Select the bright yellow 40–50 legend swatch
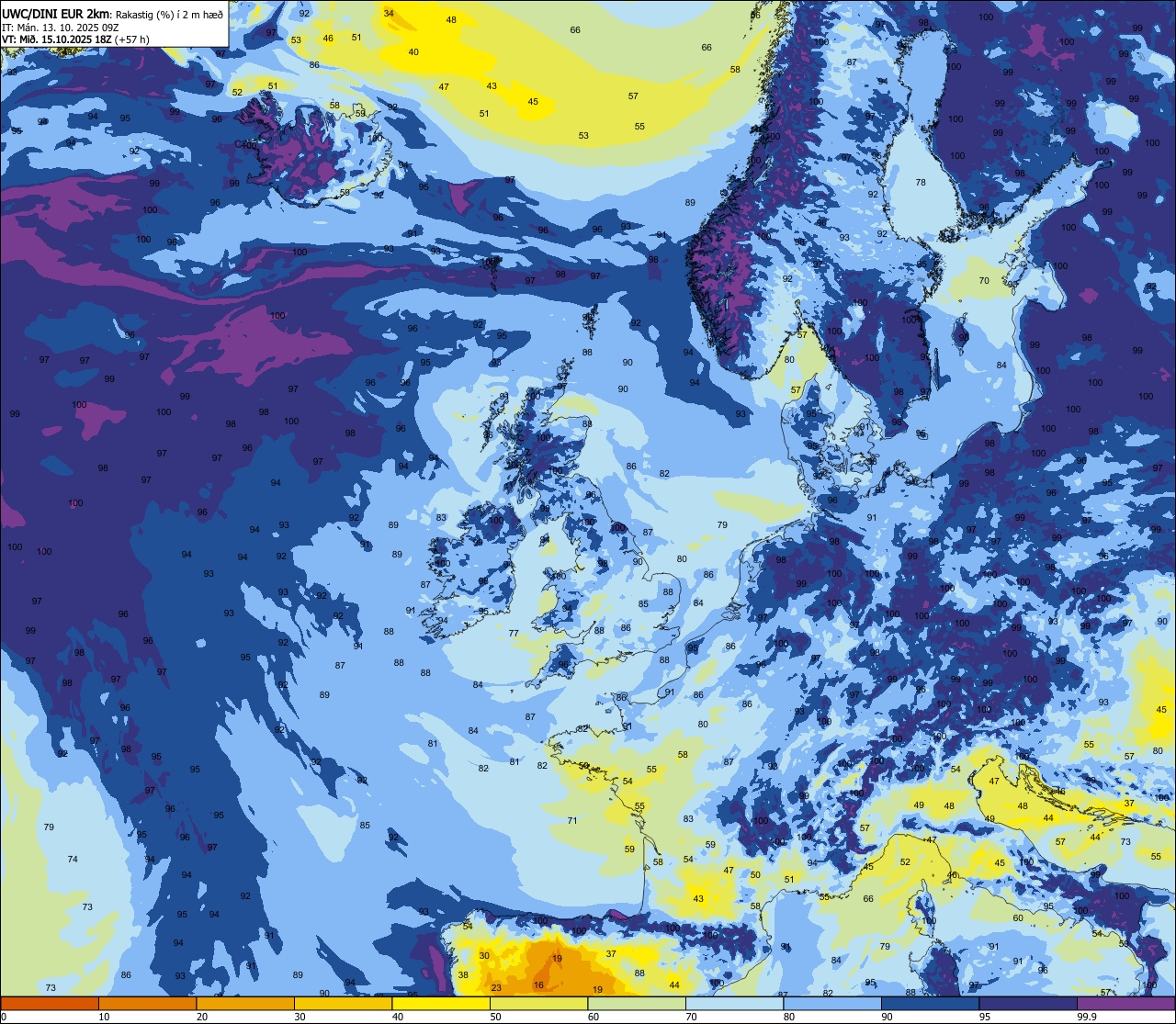The image size is (1176, 1024). tap(441, 1003)
